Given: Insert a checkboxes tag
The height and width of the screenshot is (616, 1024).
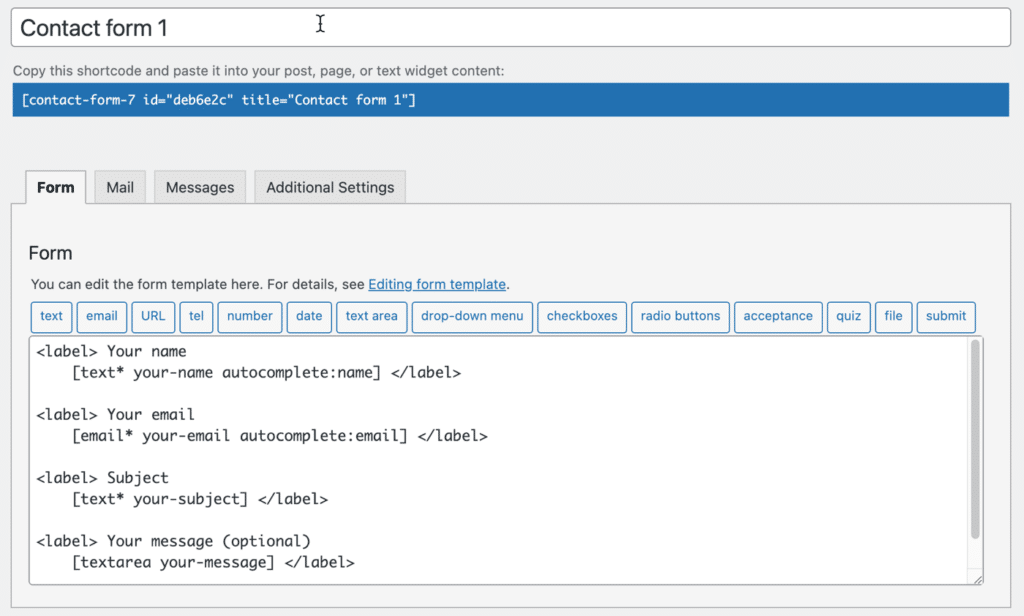Looking at the screenshot, I should [582, 316].
